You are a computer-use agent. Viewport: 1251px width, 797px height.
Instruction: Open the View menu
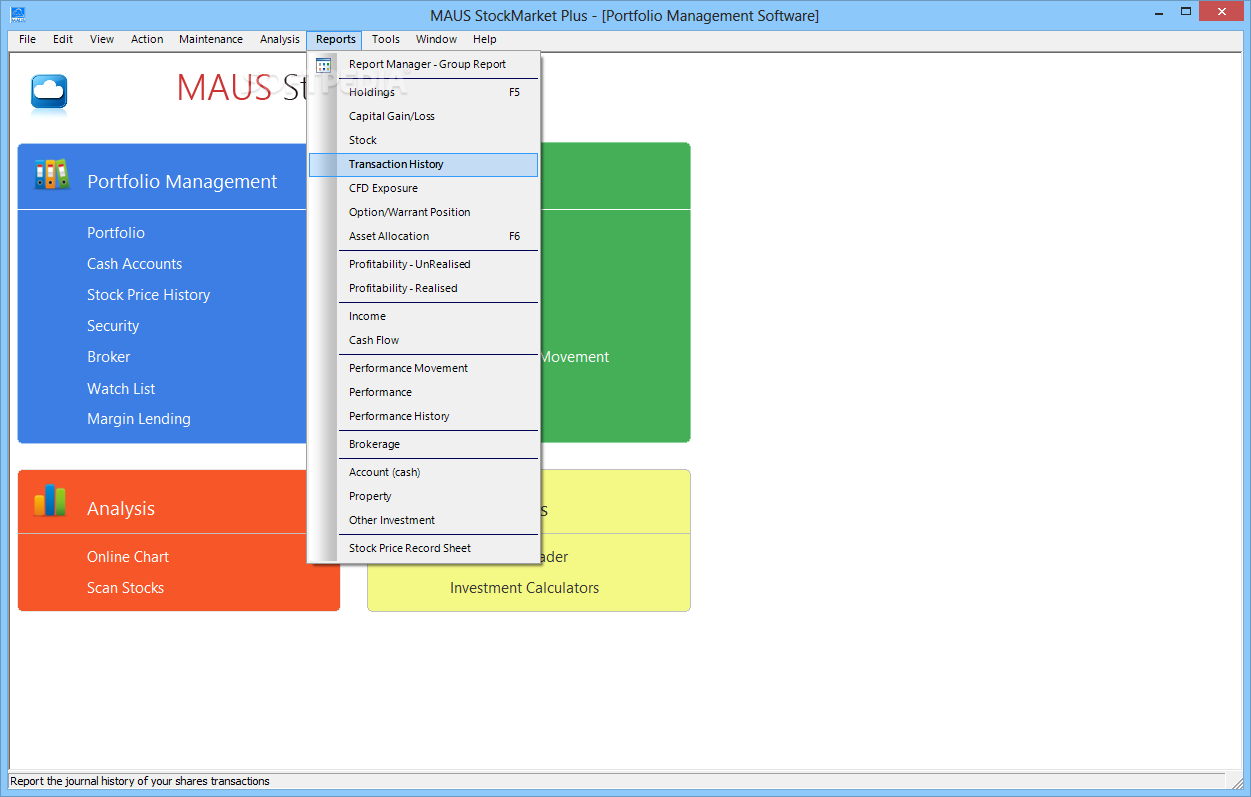tap(102, 40)
